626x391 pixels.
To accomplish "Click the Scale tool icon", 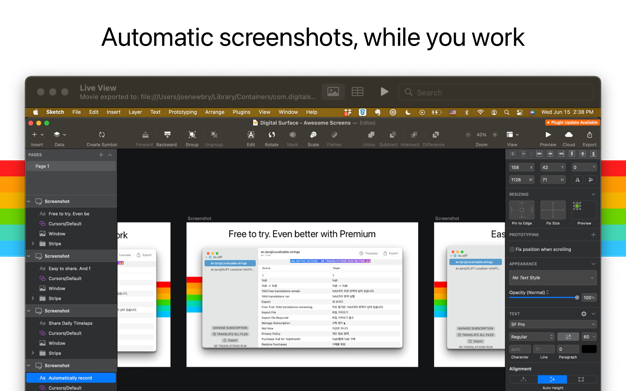I will (313, 135).
